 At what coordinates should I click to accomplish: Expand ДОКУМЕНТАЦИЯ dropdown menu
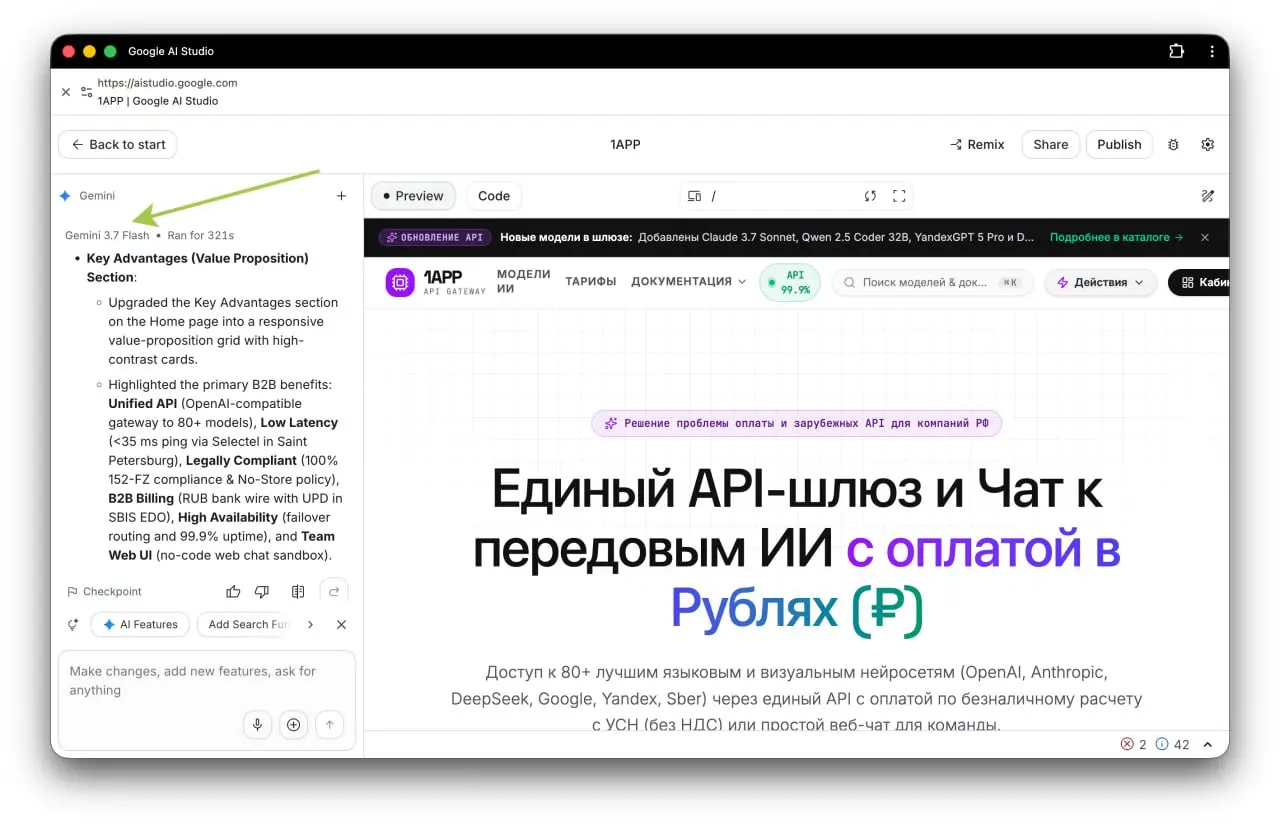[688, 282]
